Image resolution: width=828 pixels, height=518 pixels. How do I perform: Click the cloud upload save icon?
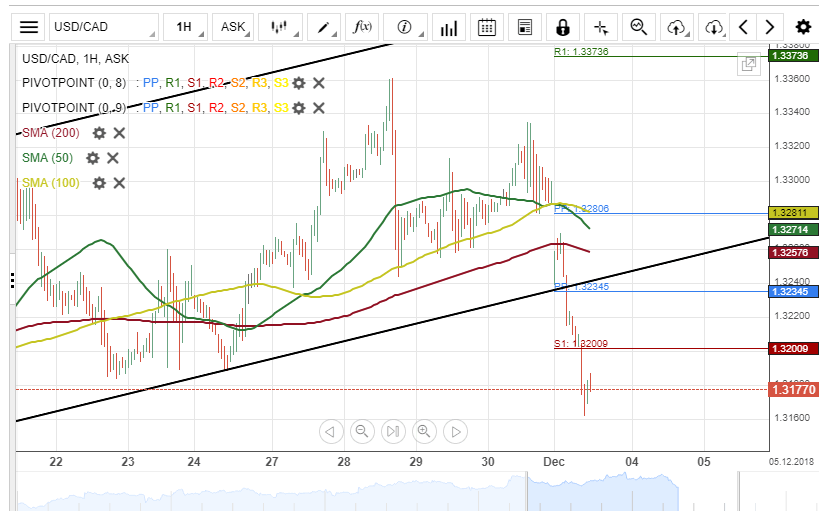[678, 27]
